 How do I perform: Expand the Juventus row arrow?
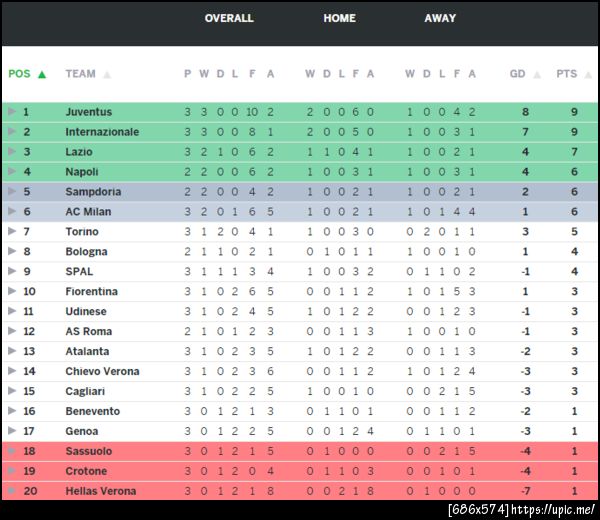pyautogui.click(x=12, y=112)
